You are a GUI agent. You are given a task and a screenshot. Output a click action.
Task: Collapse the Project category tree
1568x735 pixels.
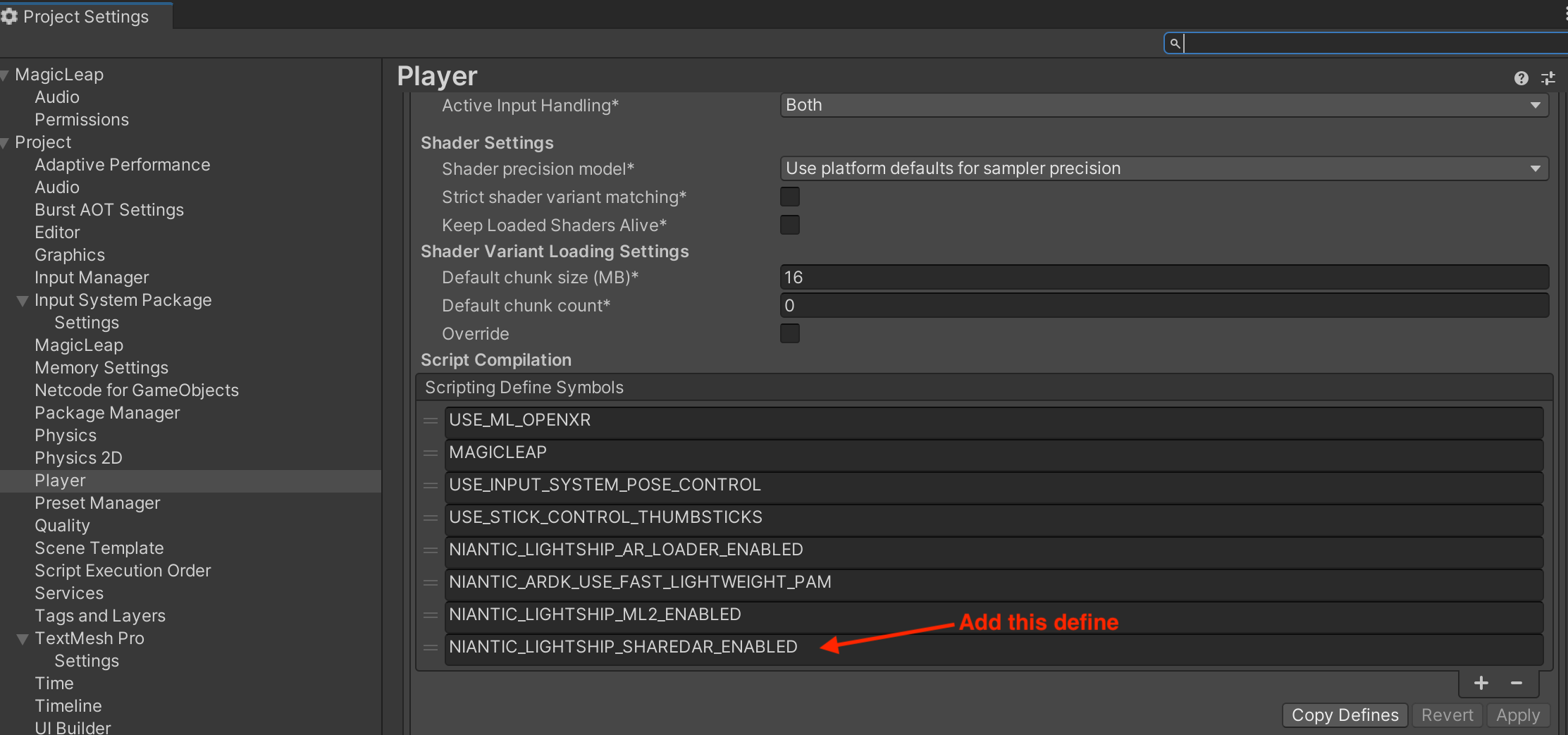click(5, 143)
